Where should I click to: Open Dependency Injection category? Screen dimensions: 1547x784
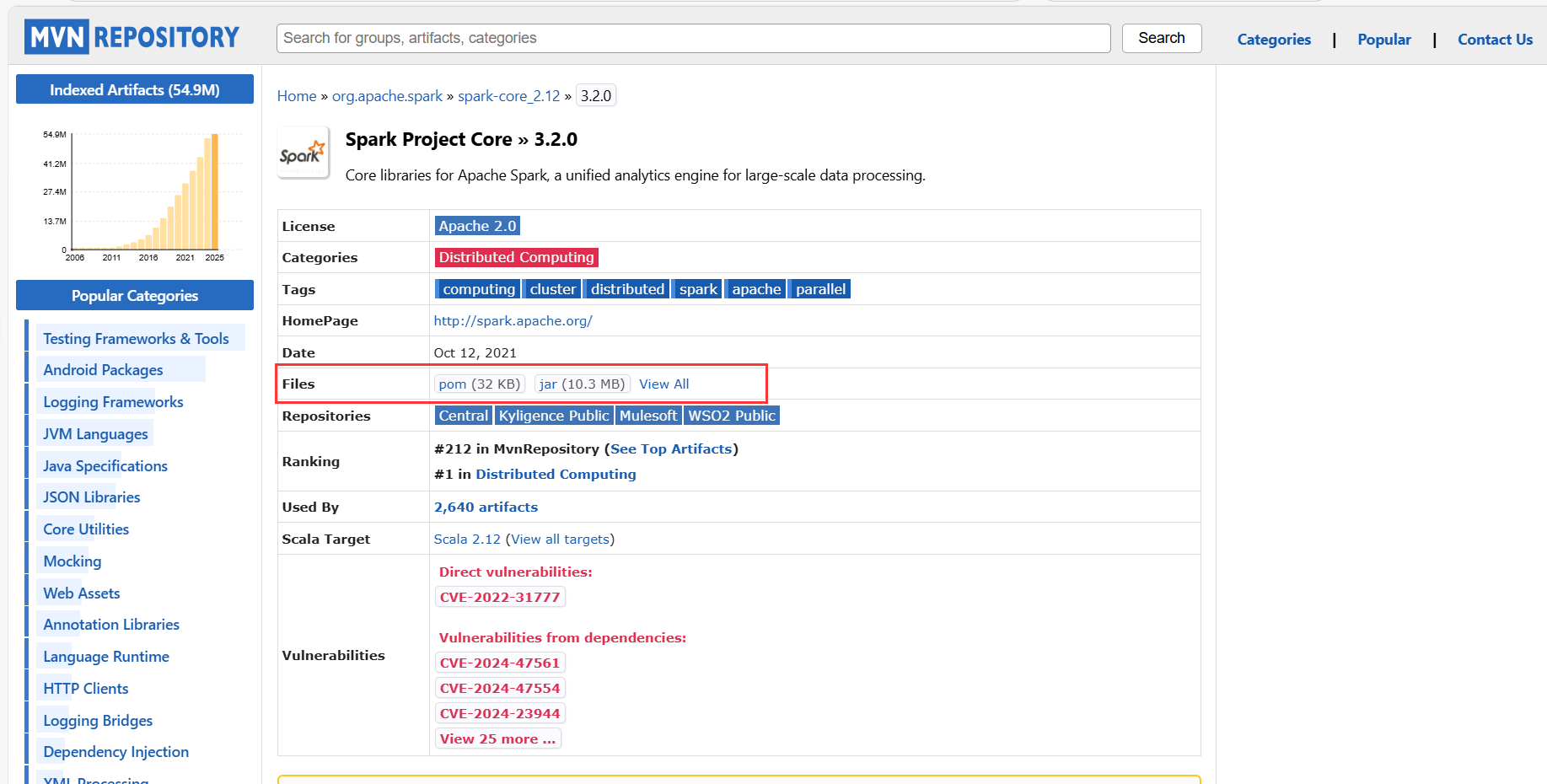tap(115, 752)
